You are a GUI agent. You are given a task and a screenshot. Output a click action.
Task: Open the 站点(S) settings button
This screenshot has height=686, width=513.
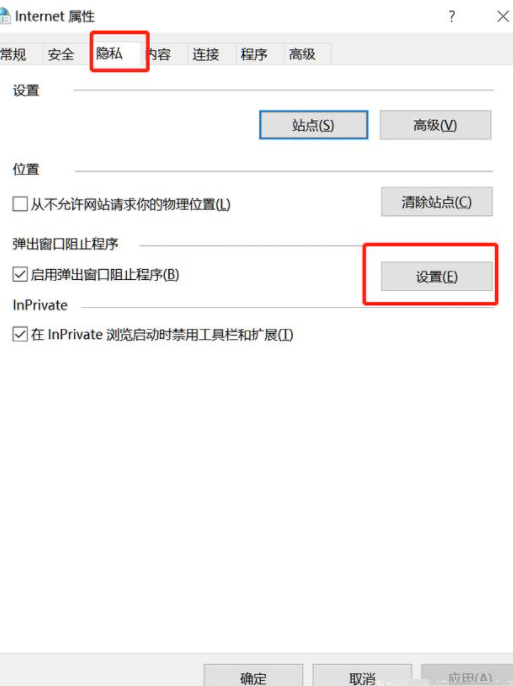coord(314,125)
